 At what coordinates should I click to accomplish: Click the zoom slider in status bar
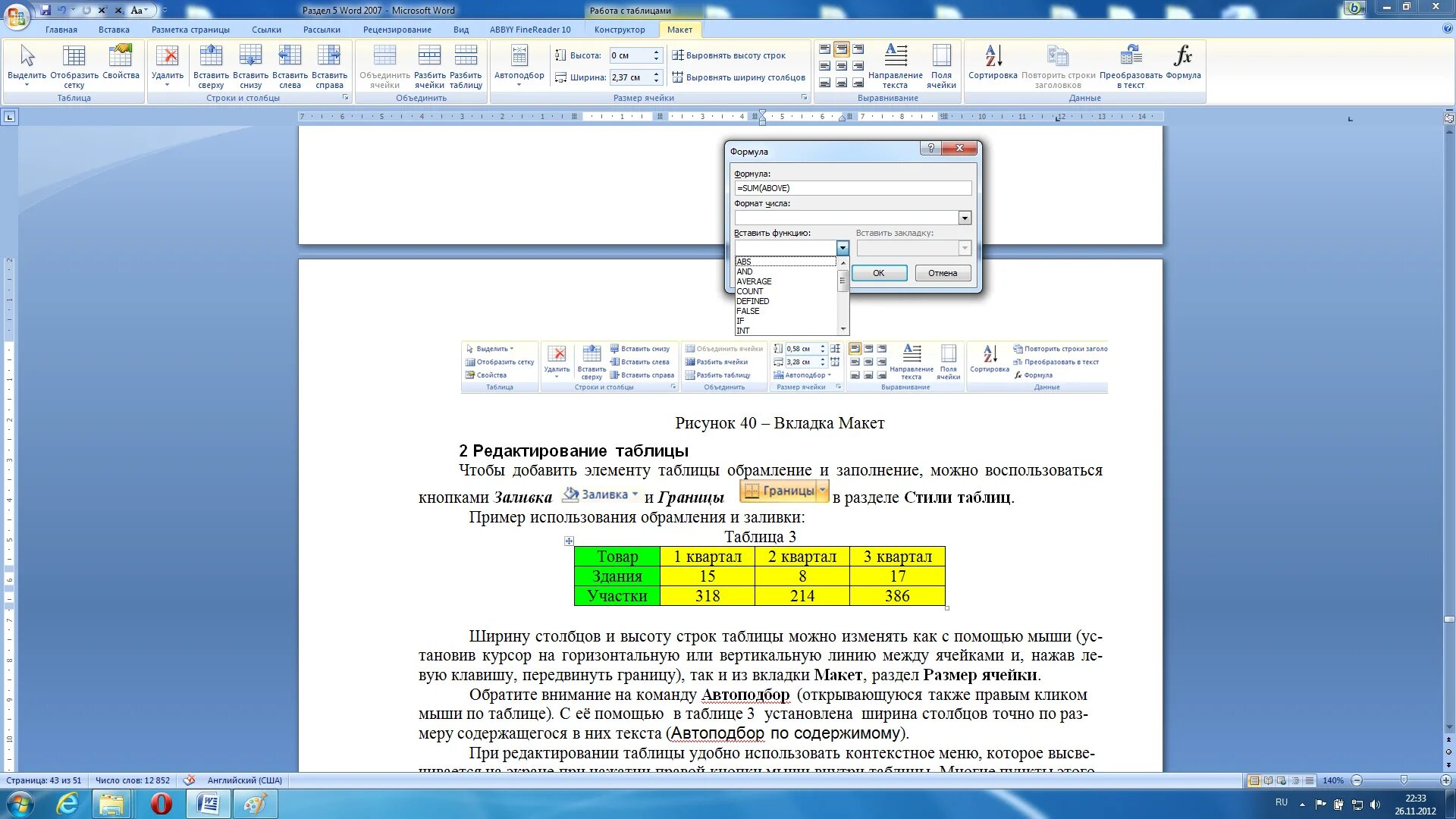1403,780
